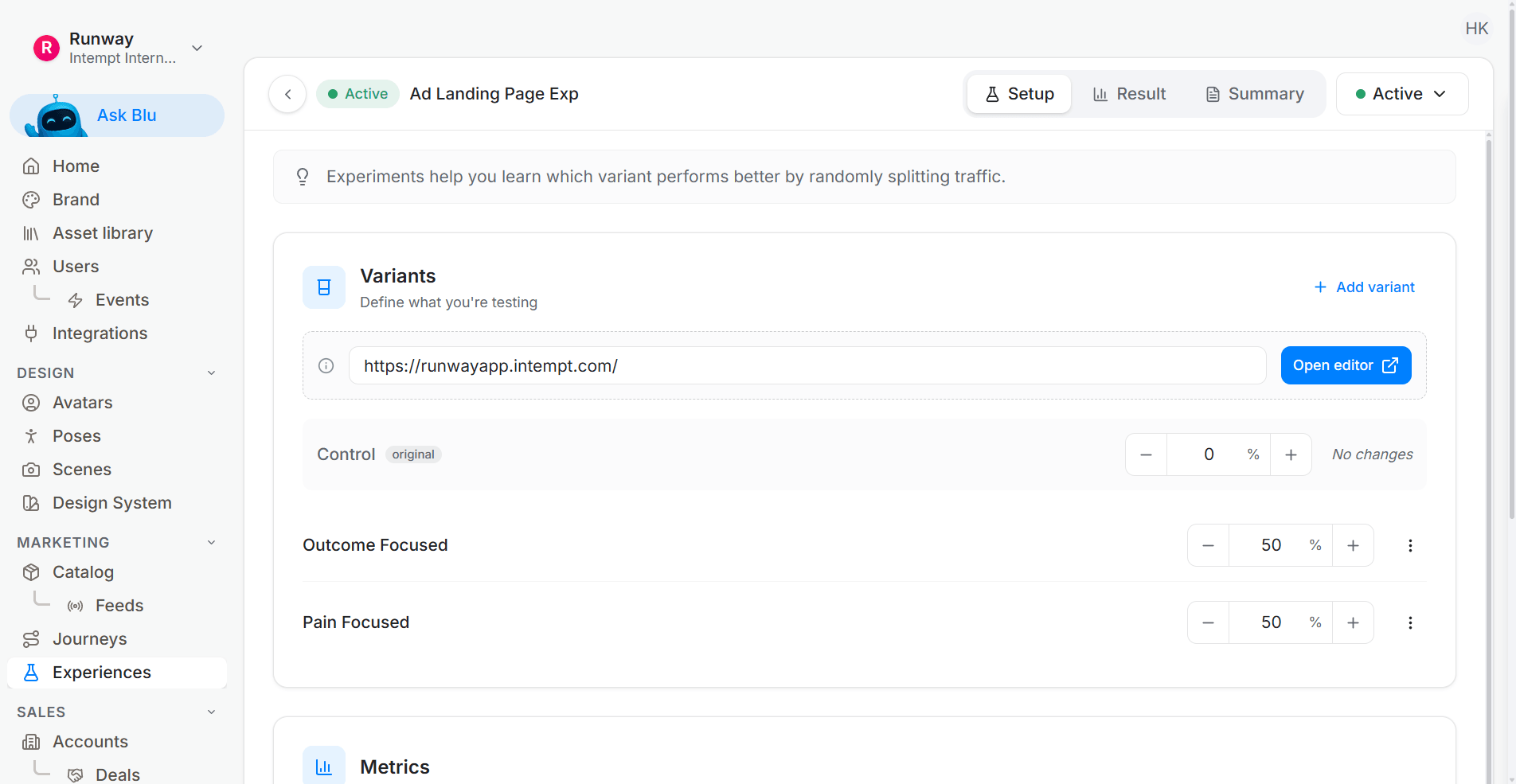Select Experiences in the sidebar
The height and width of the screenshot is (784, 1516).
(x=117, y=673)
